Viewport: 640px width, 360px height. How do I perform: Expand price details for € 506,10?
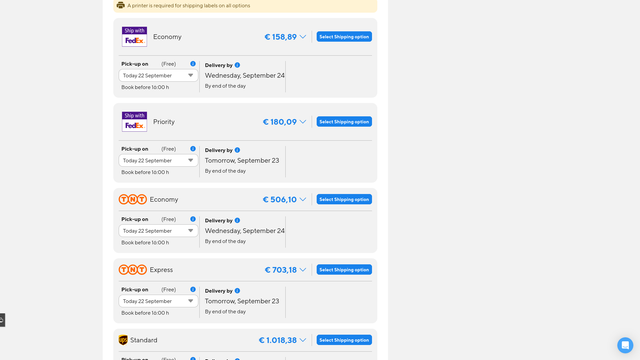click(x=302, y=199)
